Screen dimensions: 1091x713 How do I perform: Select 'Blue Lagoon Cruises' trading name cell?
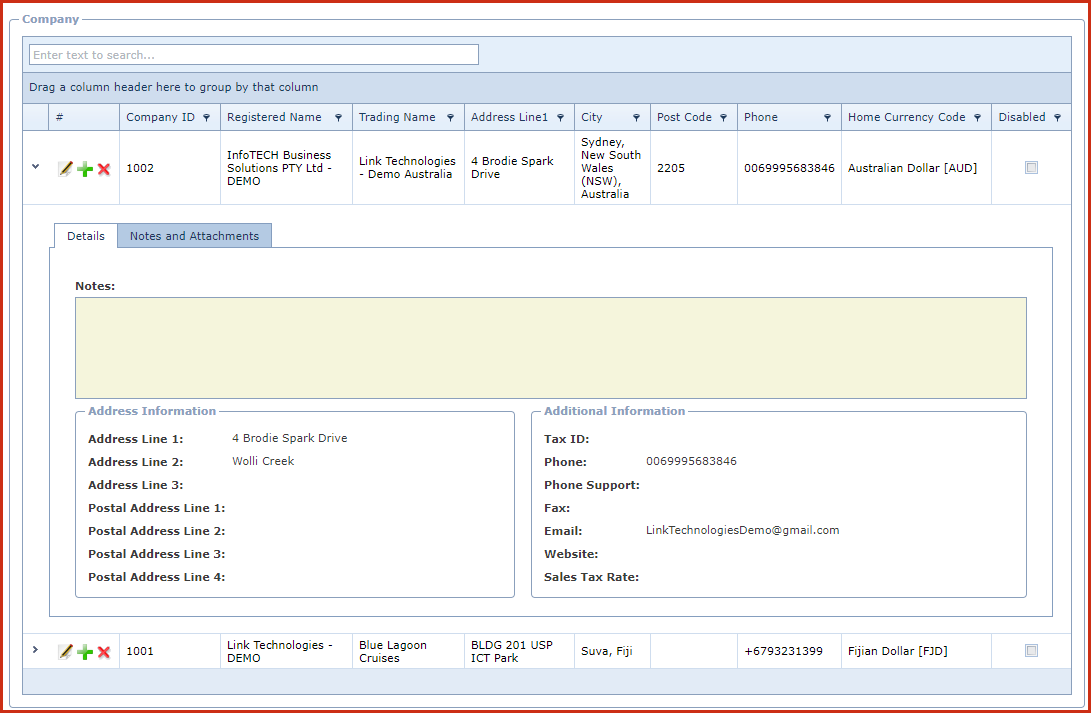click(408, 651)
